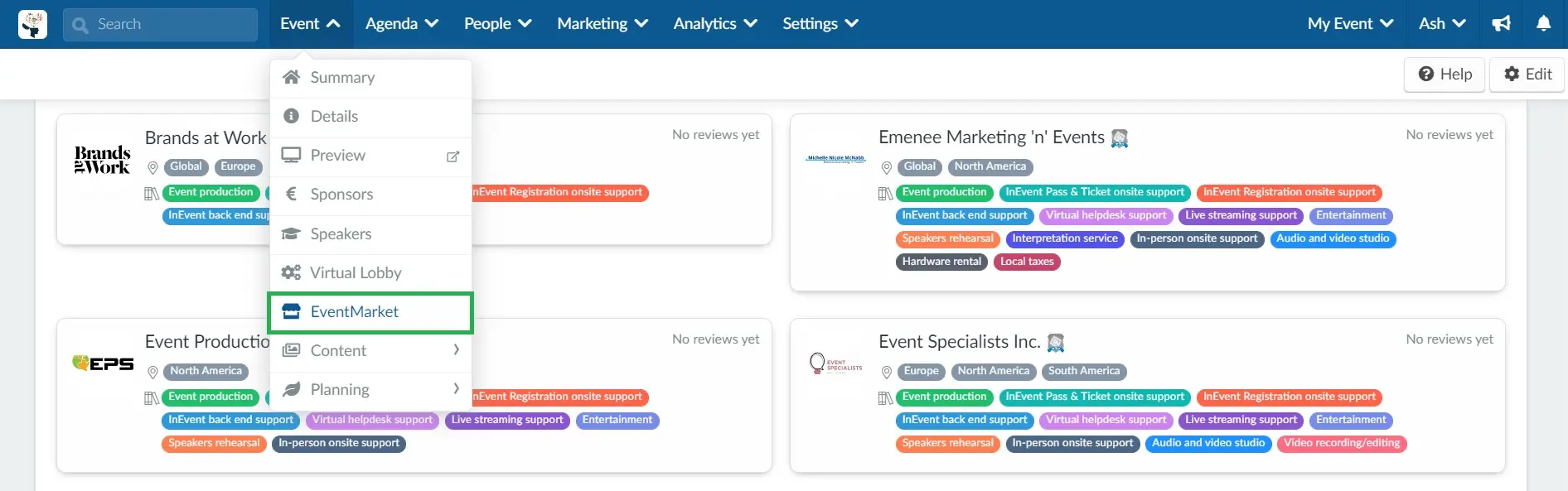Select Speakers in Event menu
The height and width of the screenshot is (491, 1568).
[370, 234]
